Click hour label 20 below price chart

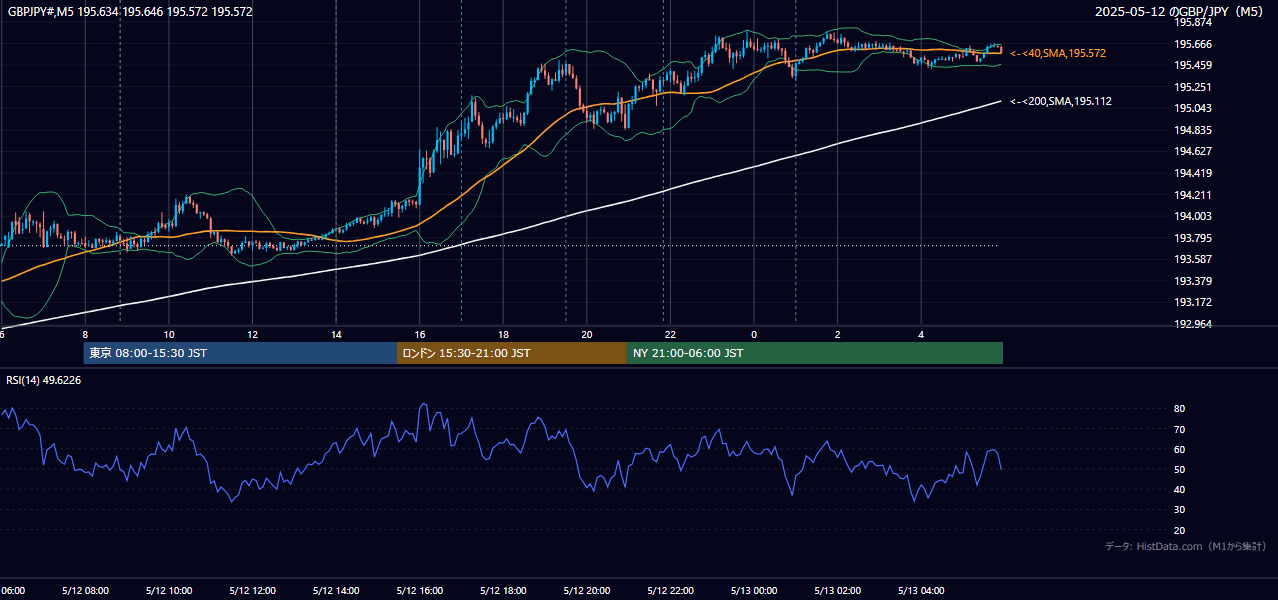coord(587,335)
